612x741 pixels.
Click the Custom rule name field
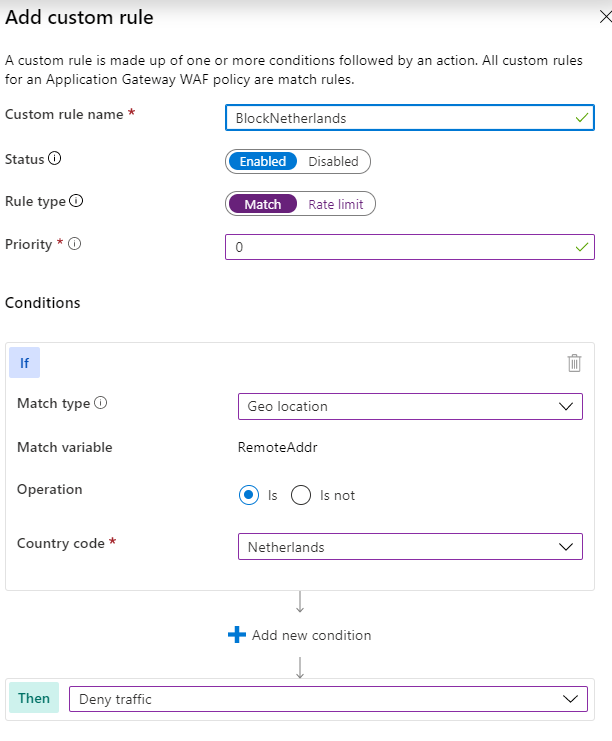tap(410, 118)
